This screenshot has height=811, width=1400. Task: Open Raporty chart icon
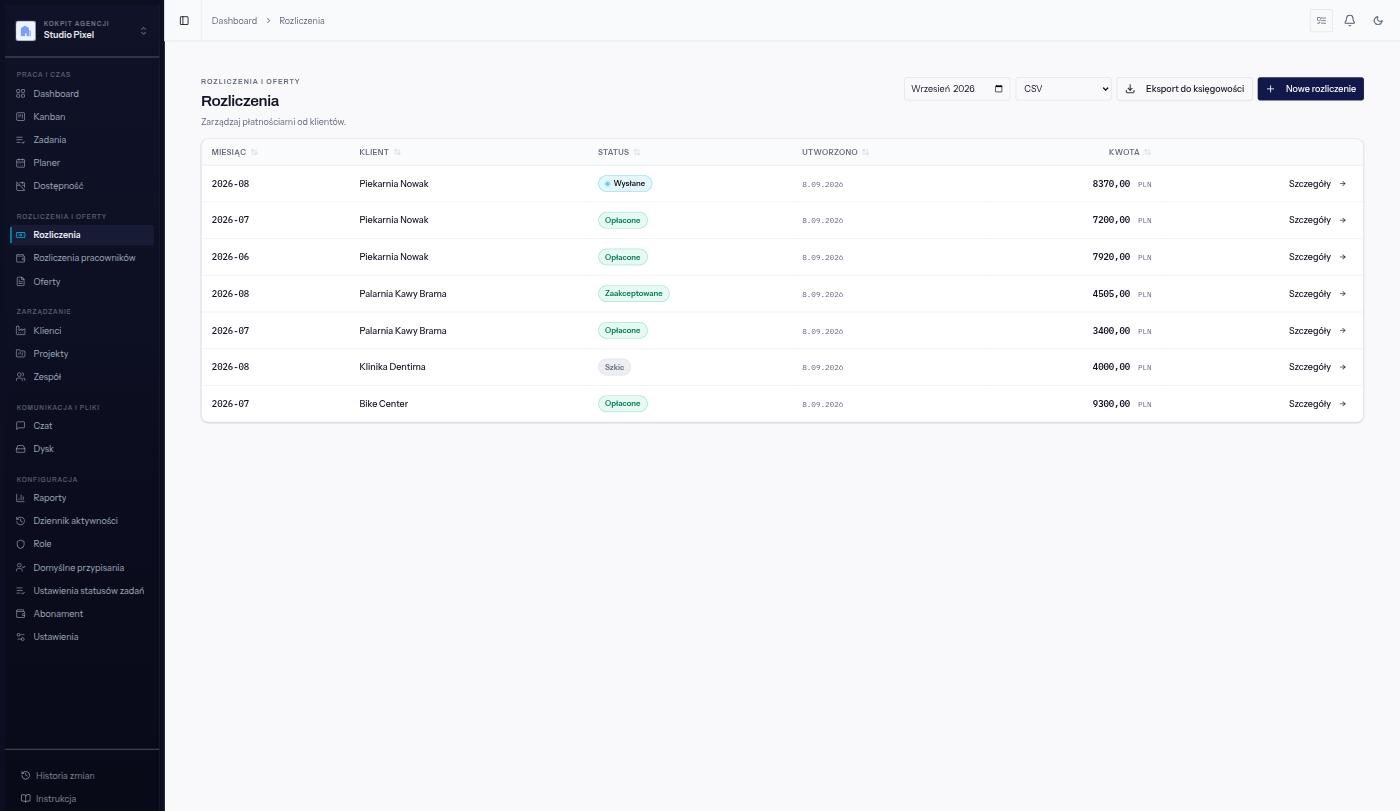coord(21,498)
